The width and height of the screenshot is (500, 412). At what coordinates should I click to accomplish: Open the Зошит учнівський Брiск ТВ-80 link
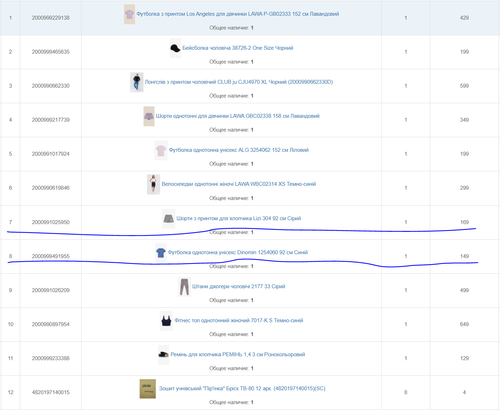tap(242, 388)
